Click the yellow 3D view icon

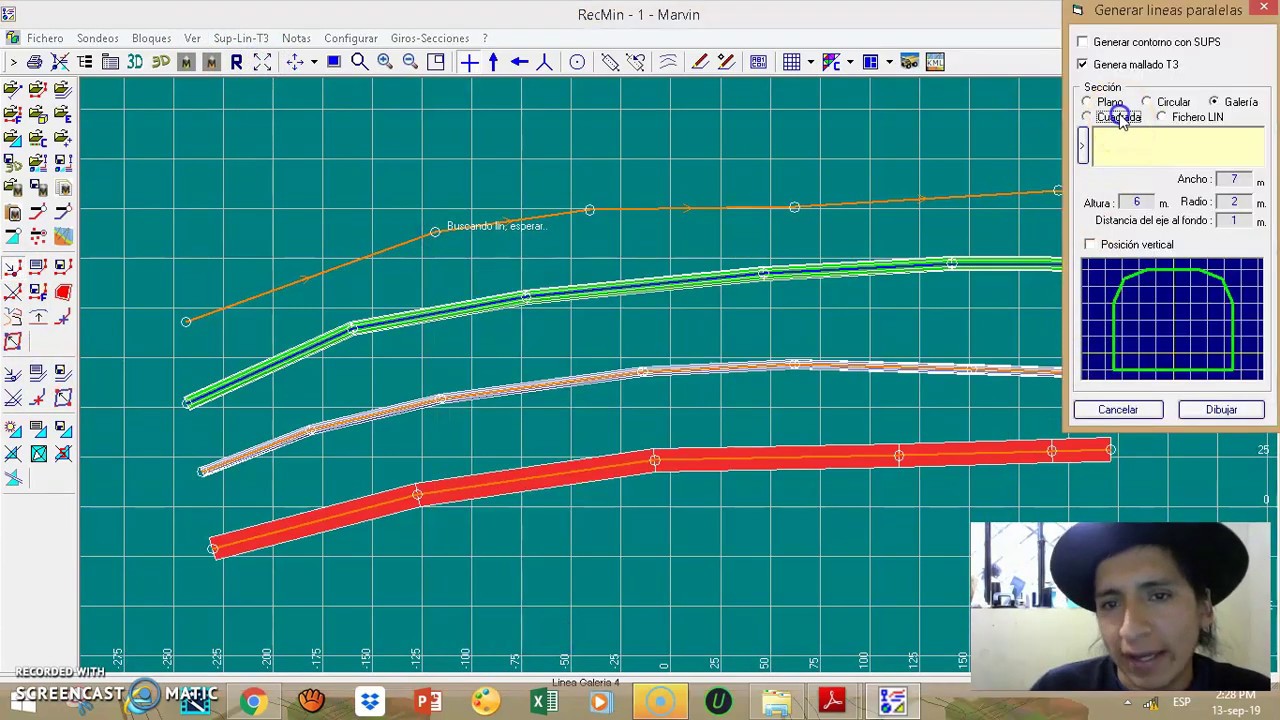[160, 62]
